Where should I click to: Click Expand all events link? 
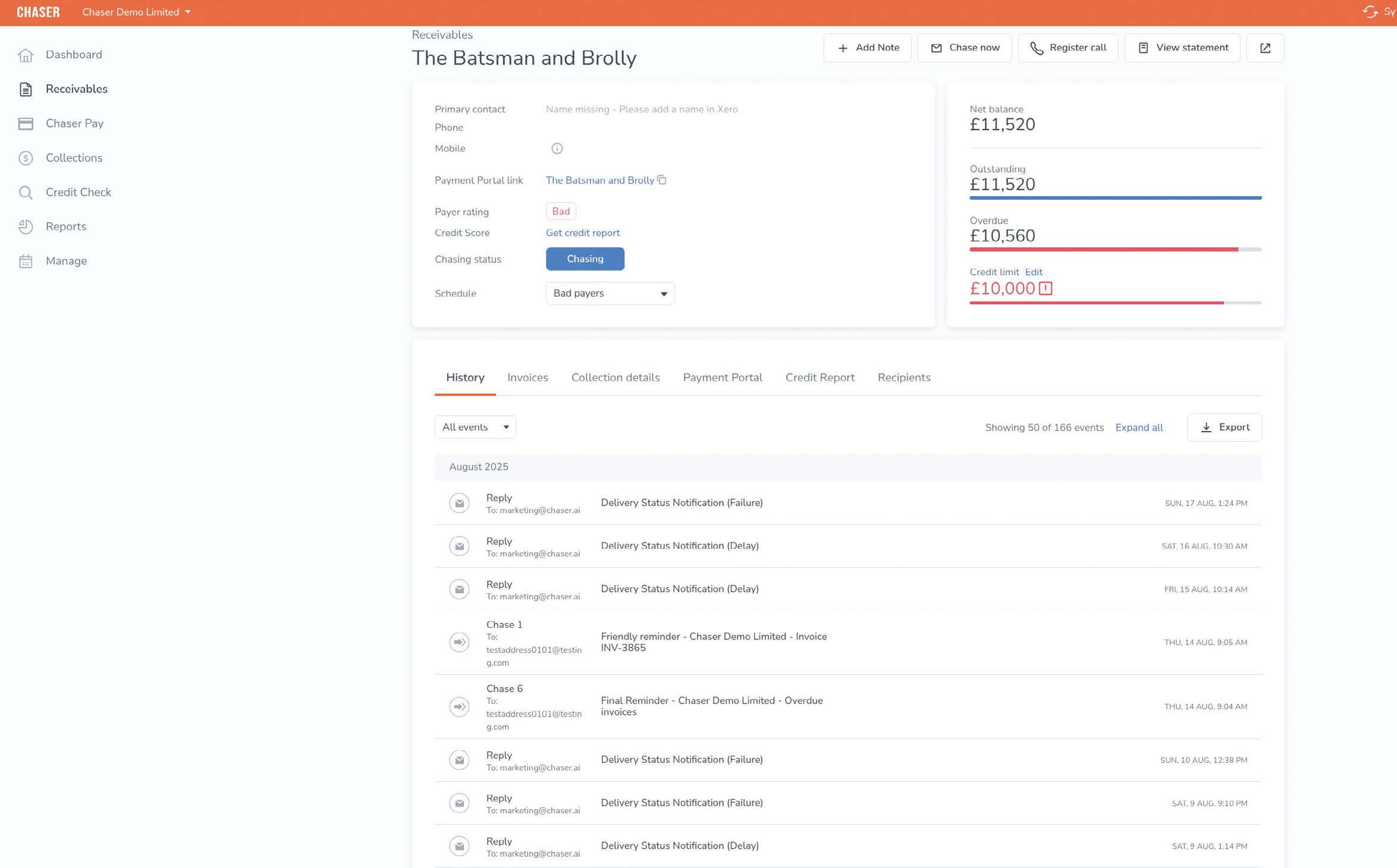click(x=1138, y=427)
